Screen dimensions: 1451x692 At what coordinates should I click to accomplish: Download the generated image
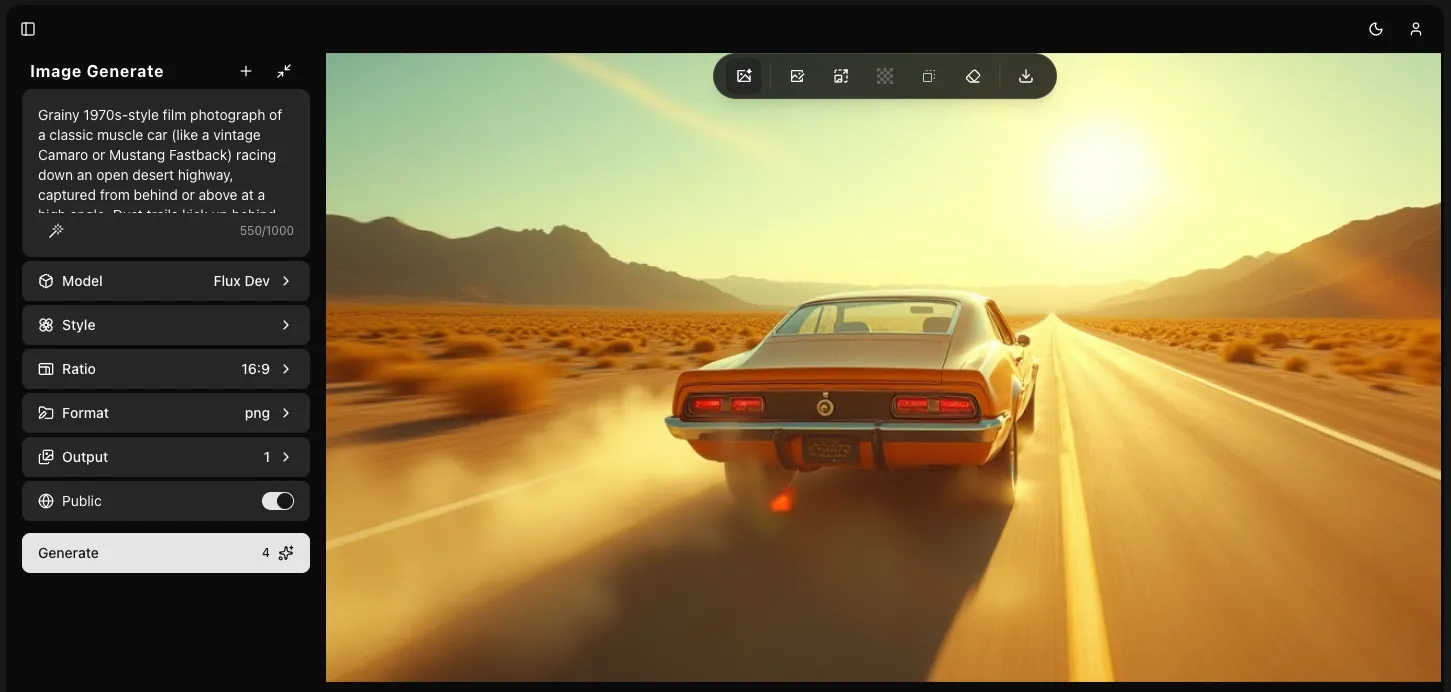1026,76
